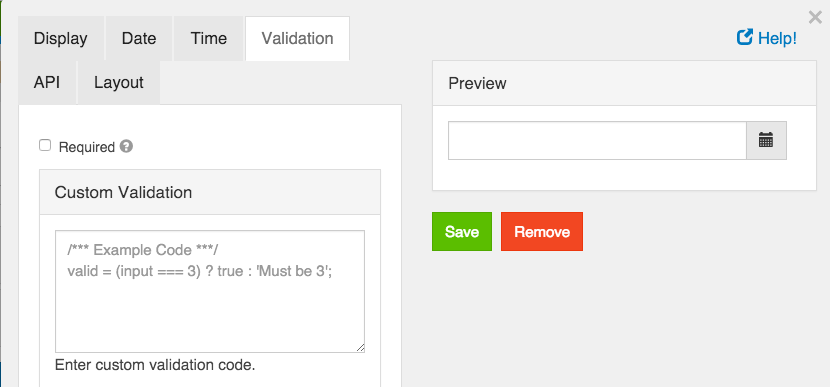Viewport: 830px width, 387px height.
Task: Click the question mark icon beside Required
Action: (x=126, y=146)
